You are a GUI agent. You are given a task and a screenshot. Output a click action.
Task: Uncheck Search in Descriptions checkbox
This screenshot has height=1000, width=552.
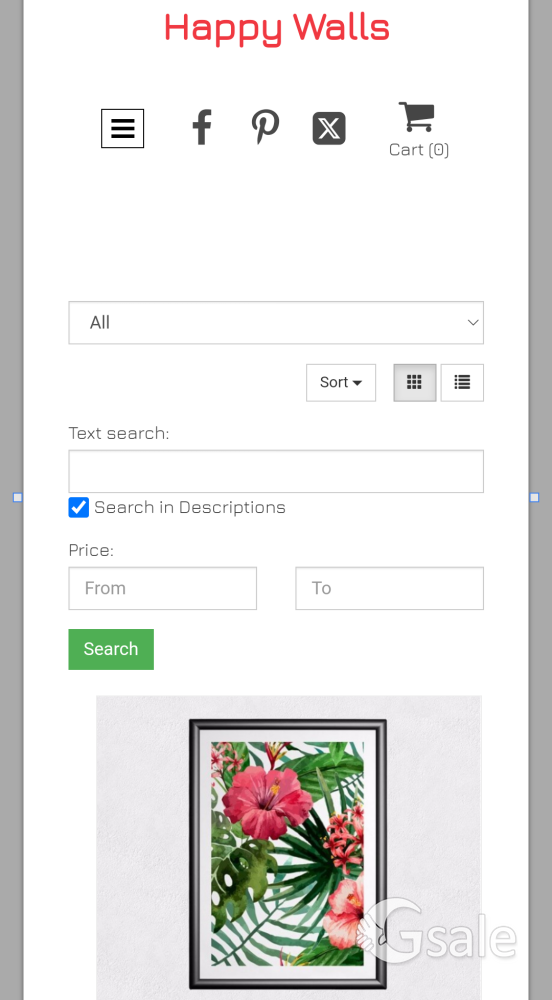[78, 508]
